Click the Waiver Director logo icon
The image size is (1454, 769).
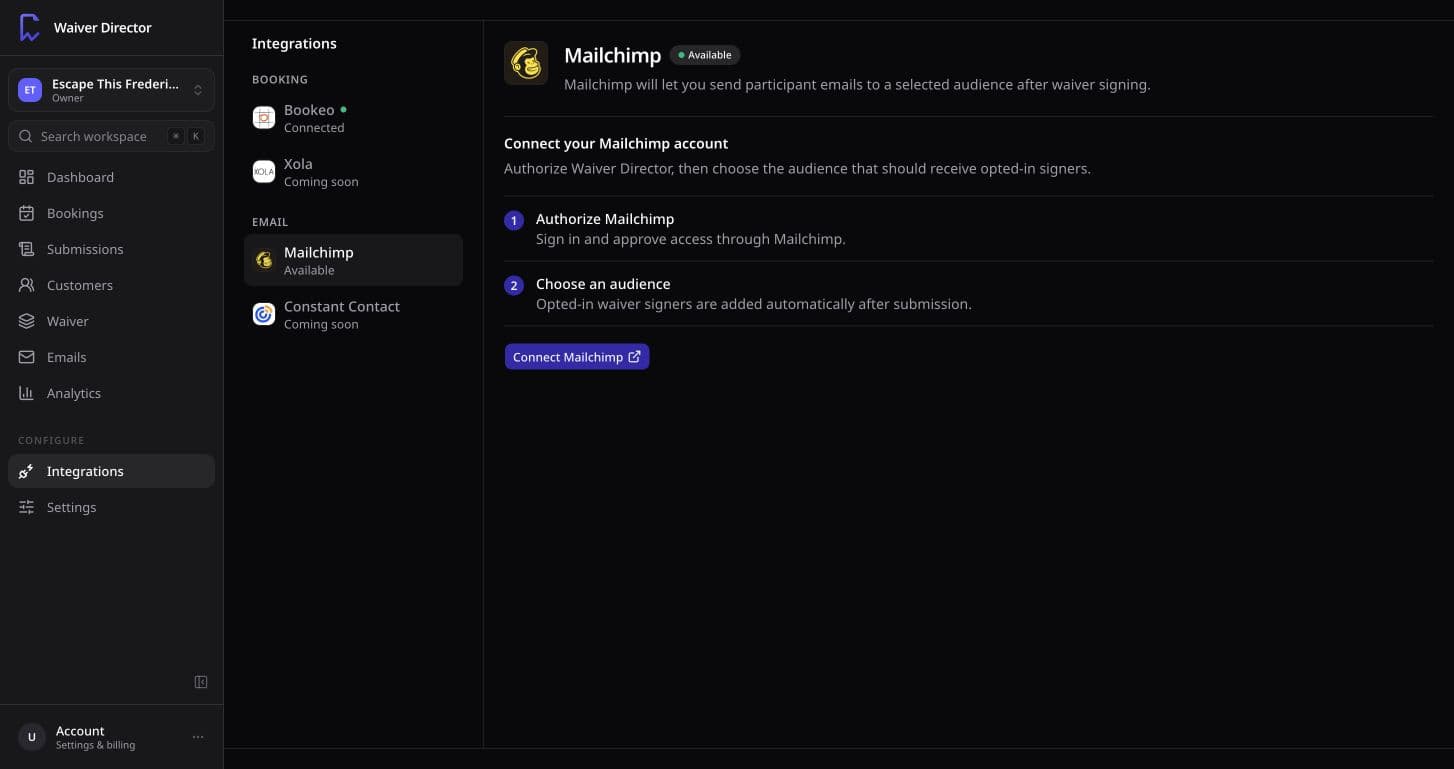coord(30,28)
